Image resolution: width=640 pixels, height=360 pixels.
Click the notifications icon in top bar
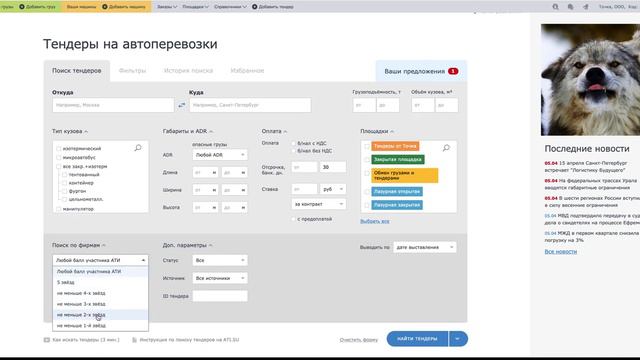(586, 7)
